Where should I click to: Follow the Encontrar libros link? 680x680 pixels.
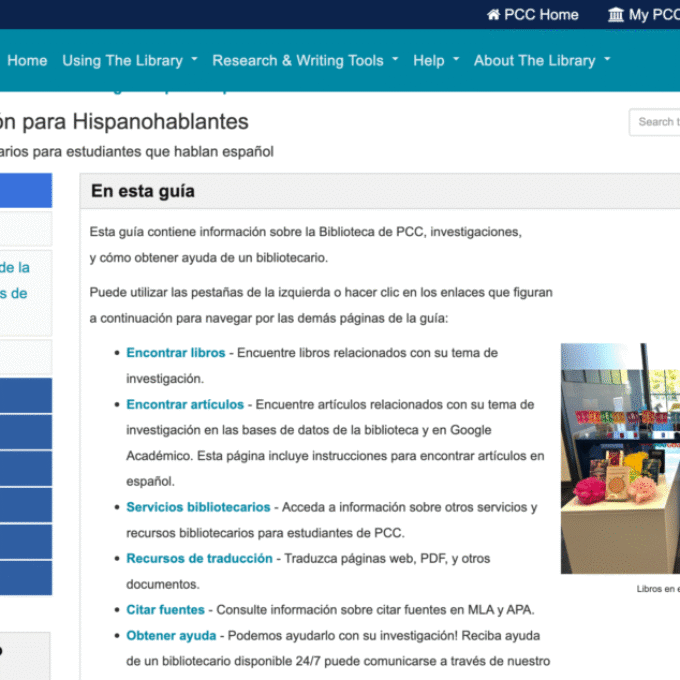tap(176, 353)
